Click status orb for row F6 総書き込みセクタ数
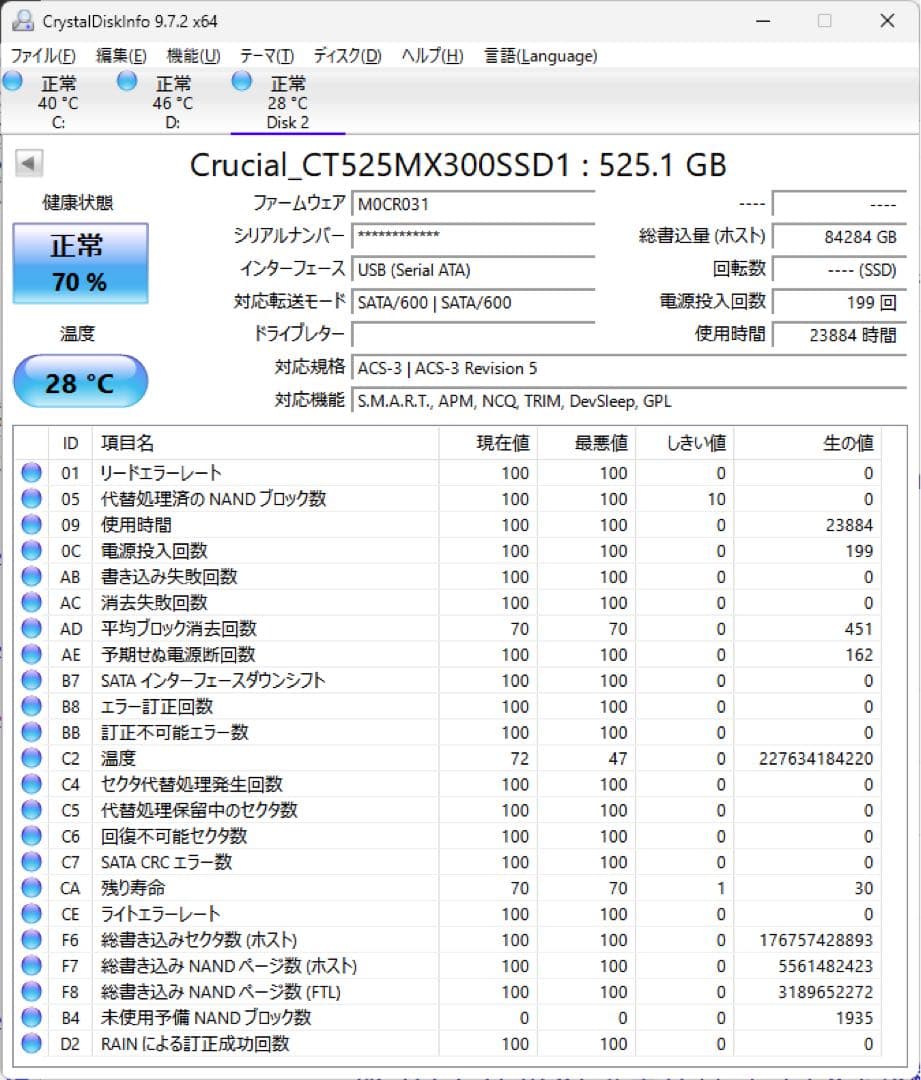921x1080 pixels. 31,939
